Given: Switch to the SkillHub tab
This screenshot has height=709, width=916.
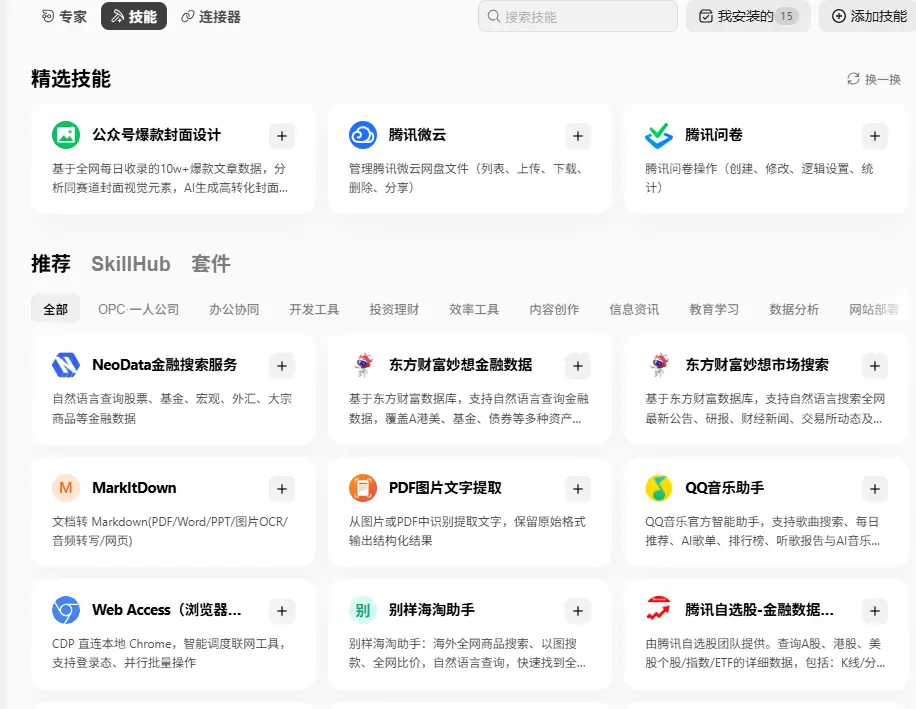Looking at the screenshot, I should (x=131, y=264).
